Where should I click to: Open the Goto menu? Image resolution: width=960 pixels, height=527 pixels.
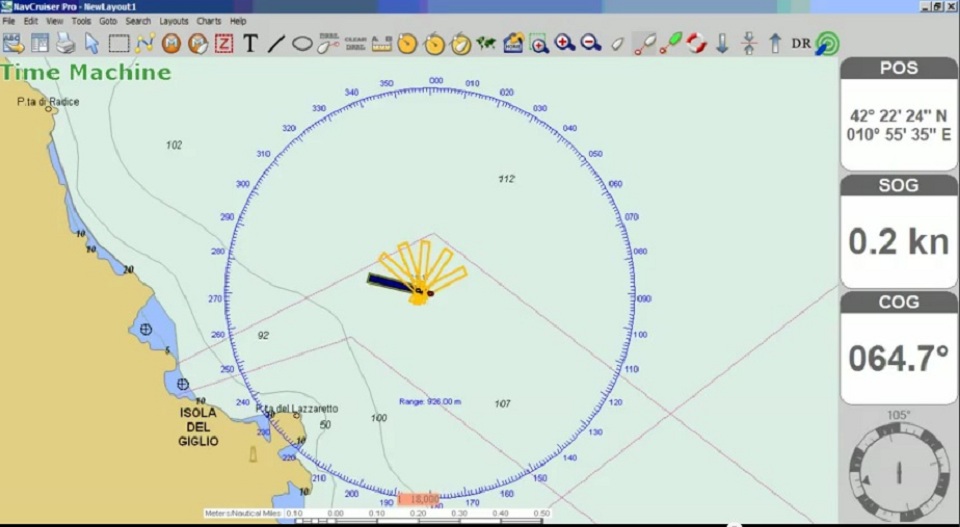click(108, 21)
